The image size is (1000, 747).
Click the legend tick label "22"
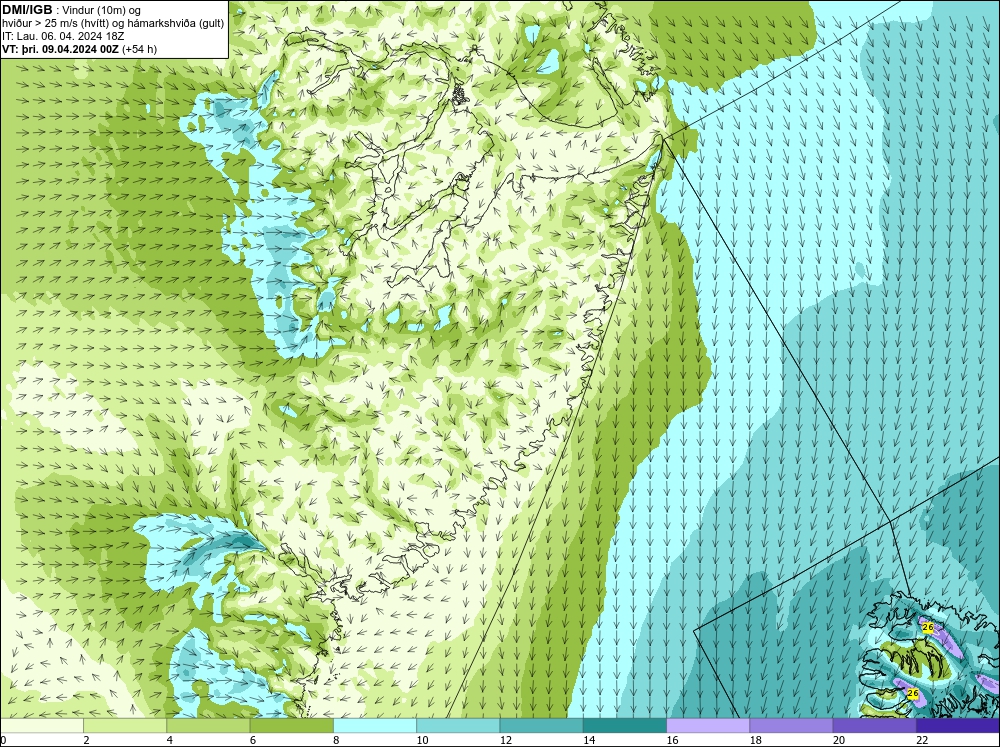(922, 740)
